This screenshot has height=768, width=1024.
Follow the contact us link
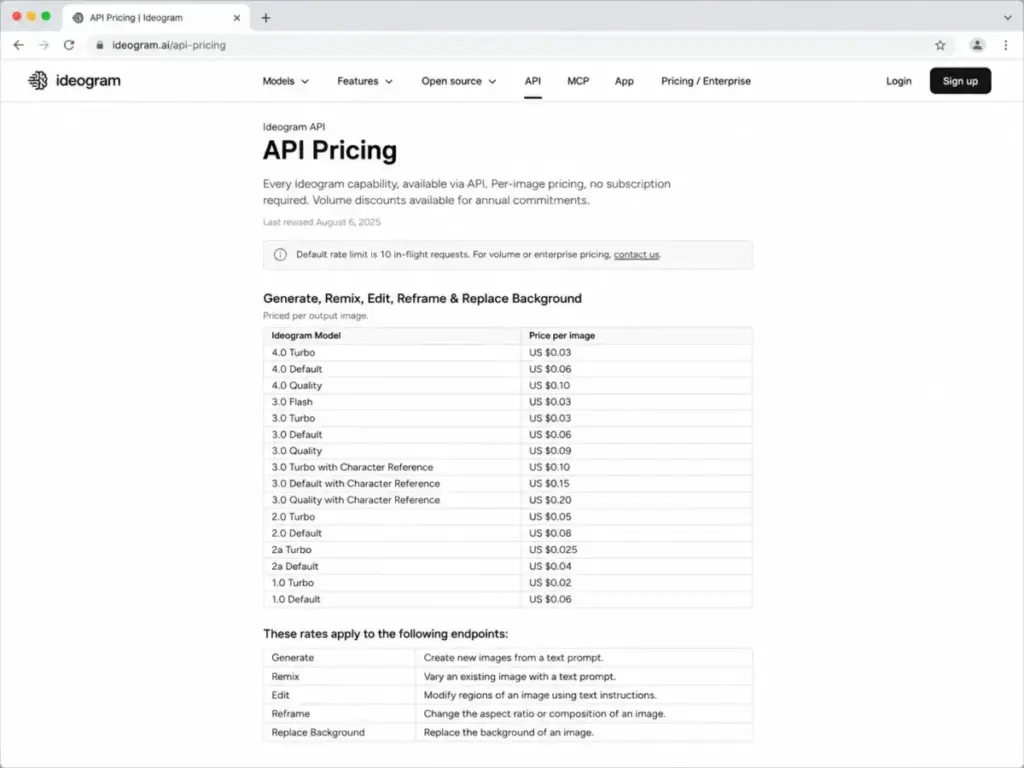636,255
